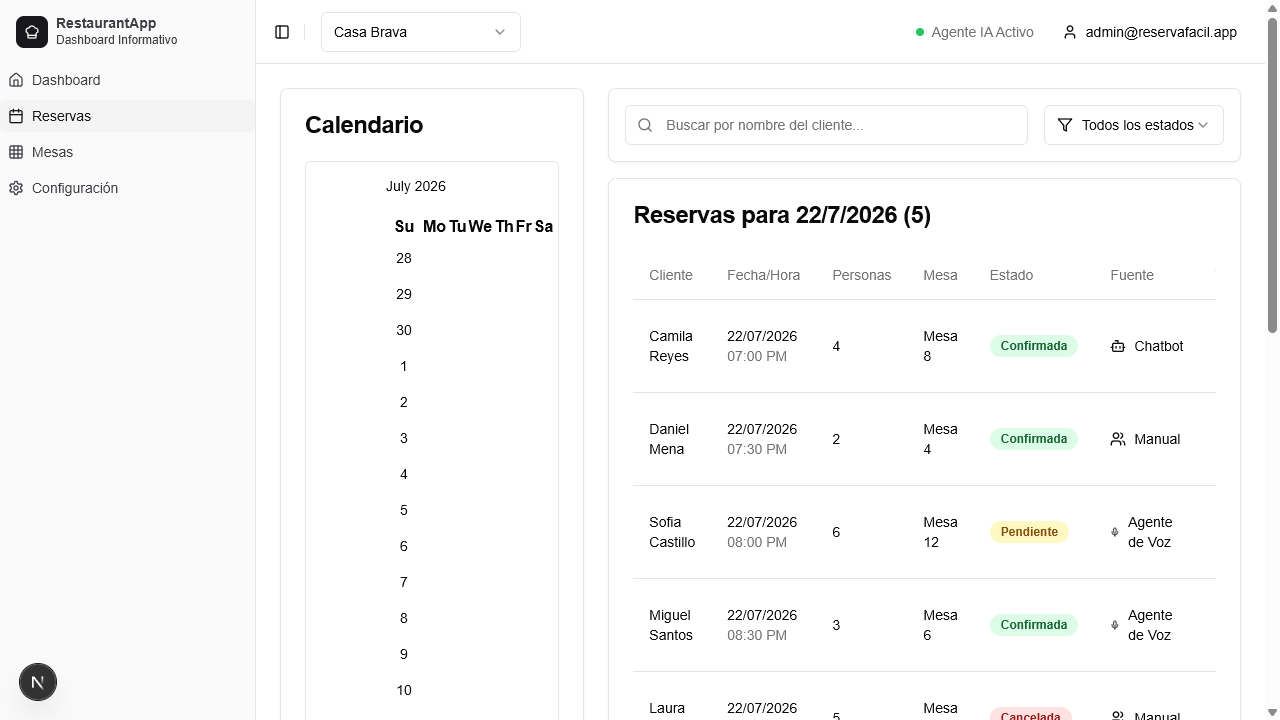Viewport: 1280px width, 720px height.
Task: Click the Personas column header
Action: pos(862,275)
